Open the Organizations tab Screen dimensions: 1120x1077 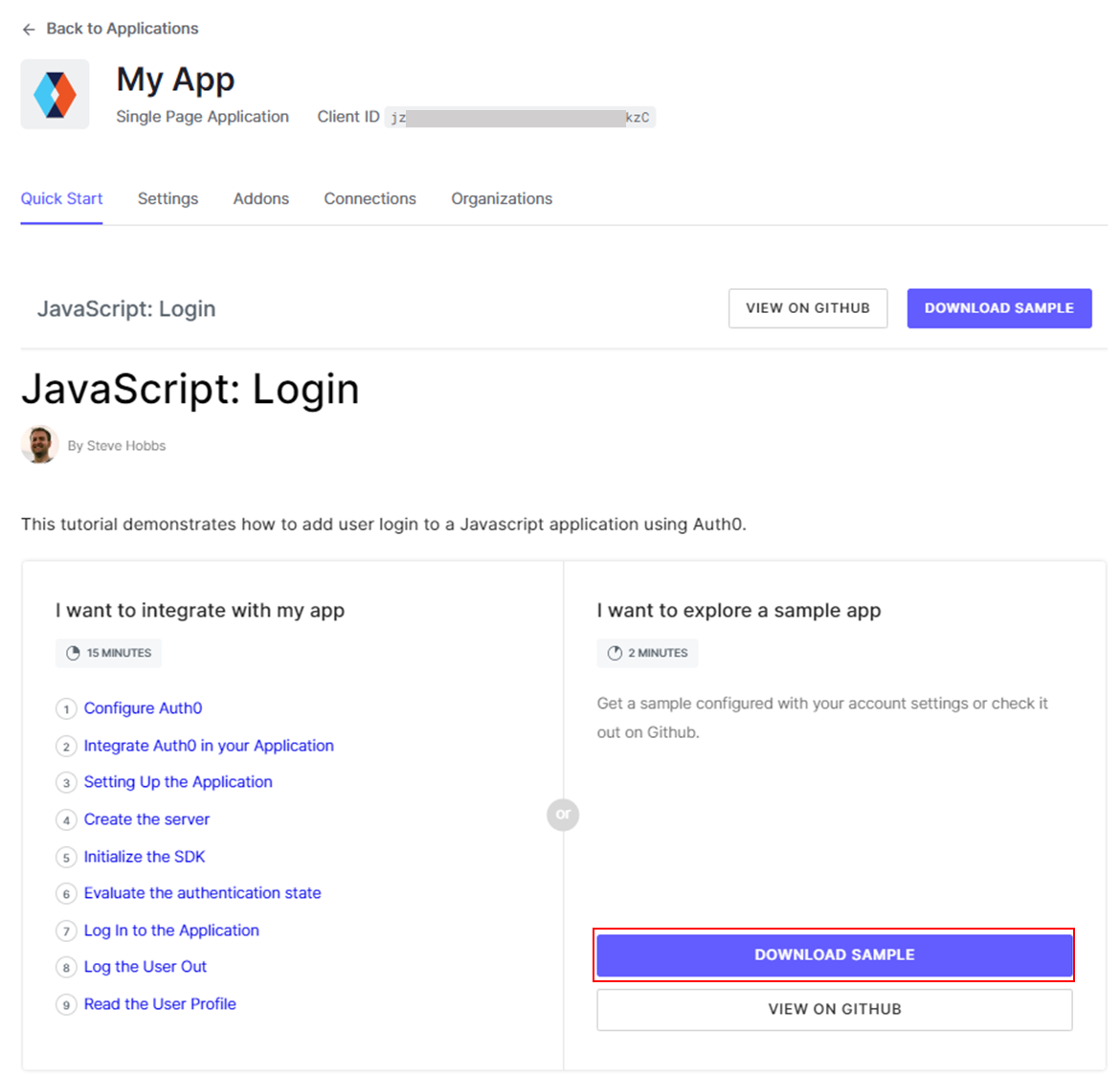[502, 198]
